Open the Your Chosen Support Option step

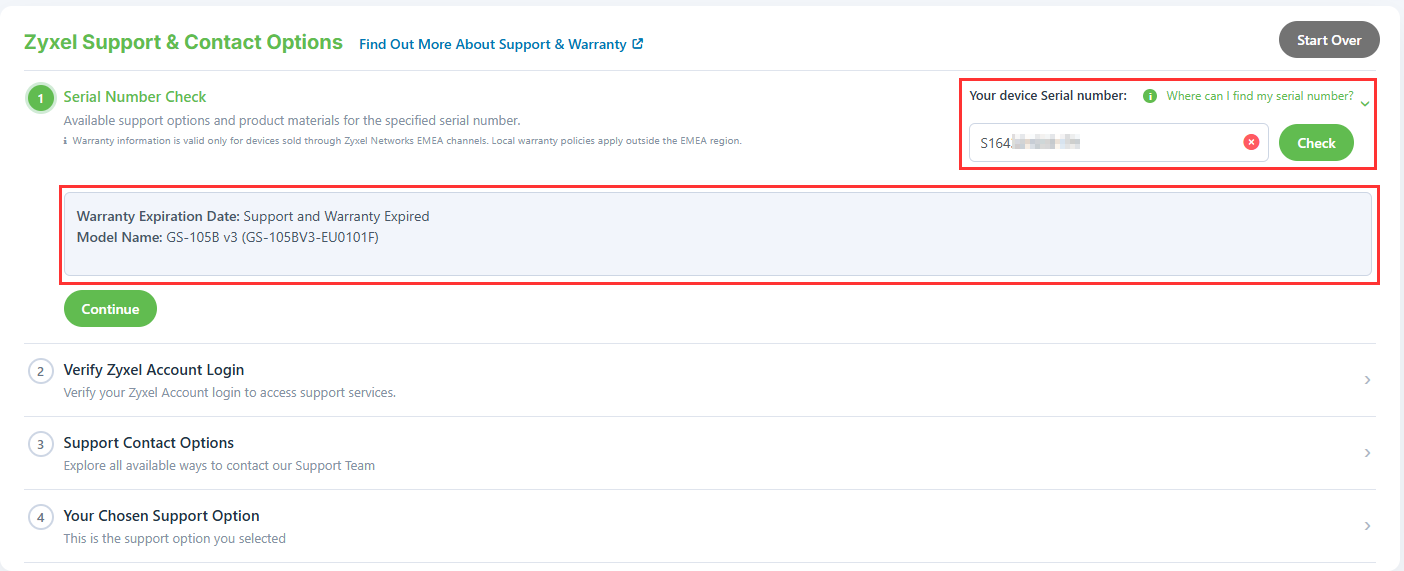[162, 516]
